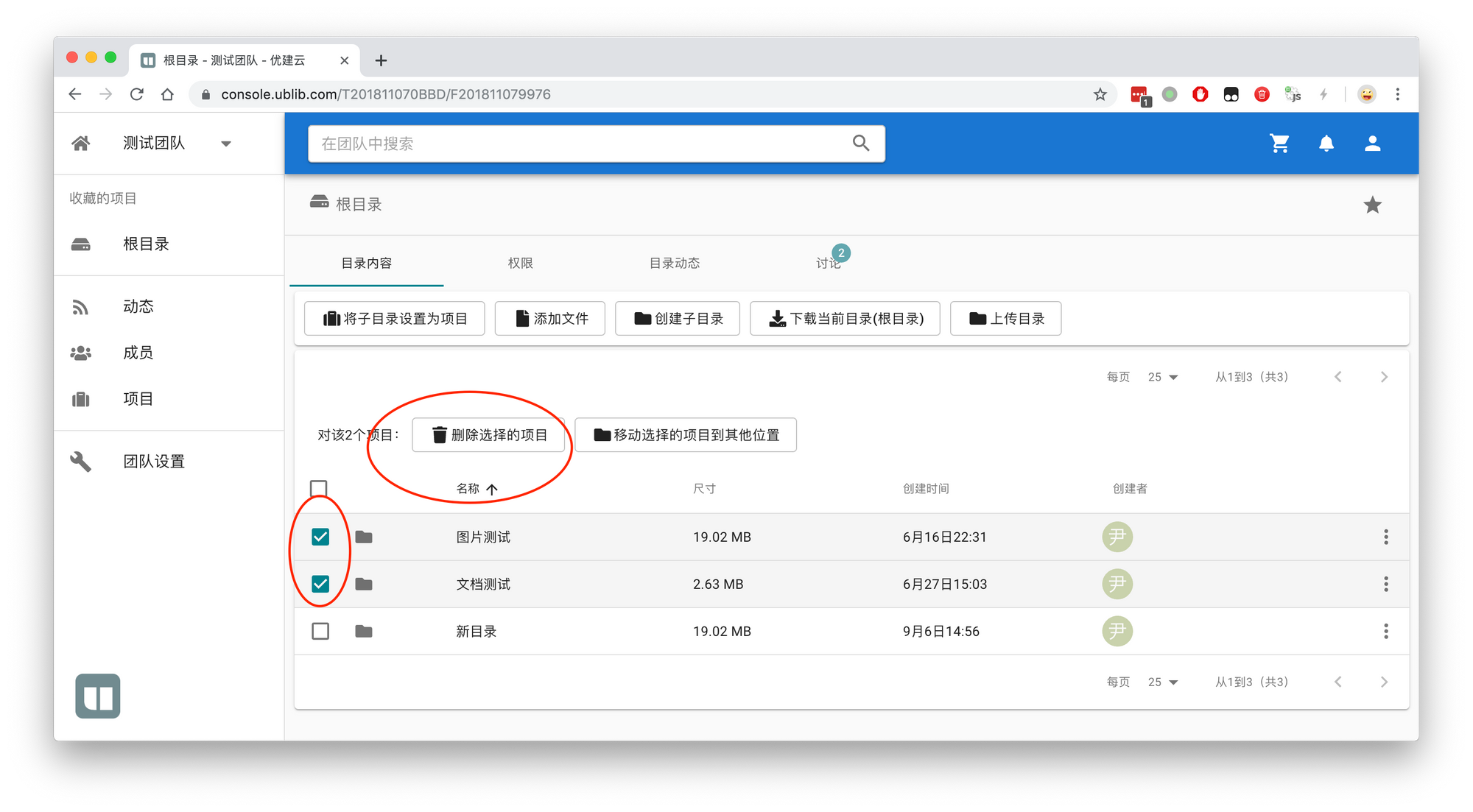Open the three-dot menu for 新目录
The width and height of the screenshot is (1473, 812).
pos(1385,631)
